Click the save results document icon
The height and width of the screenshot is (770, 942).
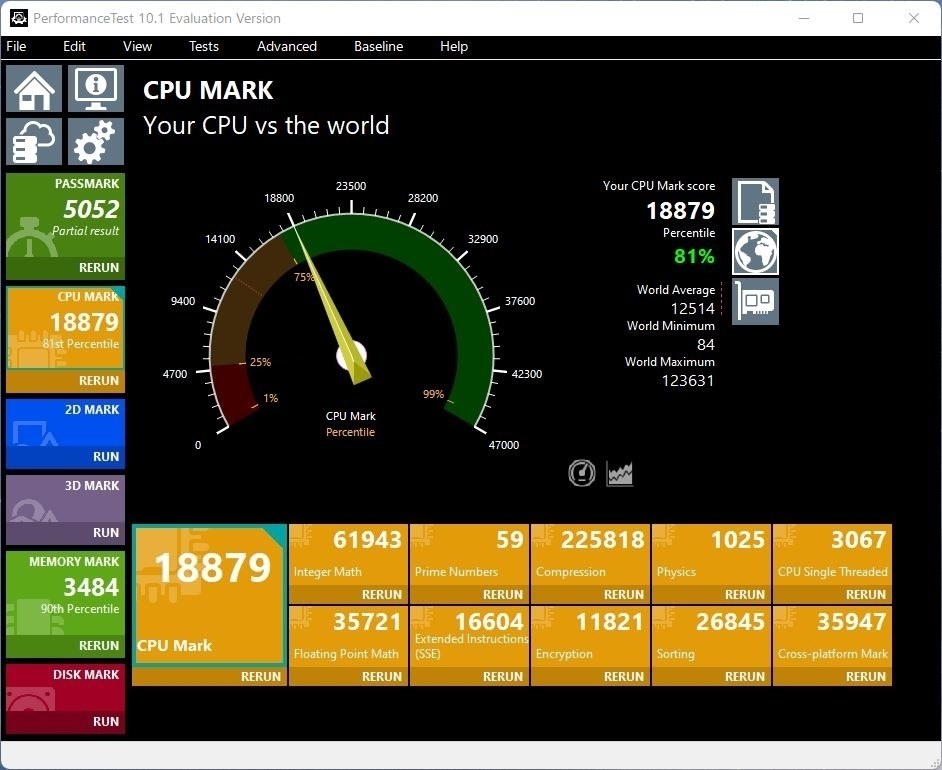[755, 202]
